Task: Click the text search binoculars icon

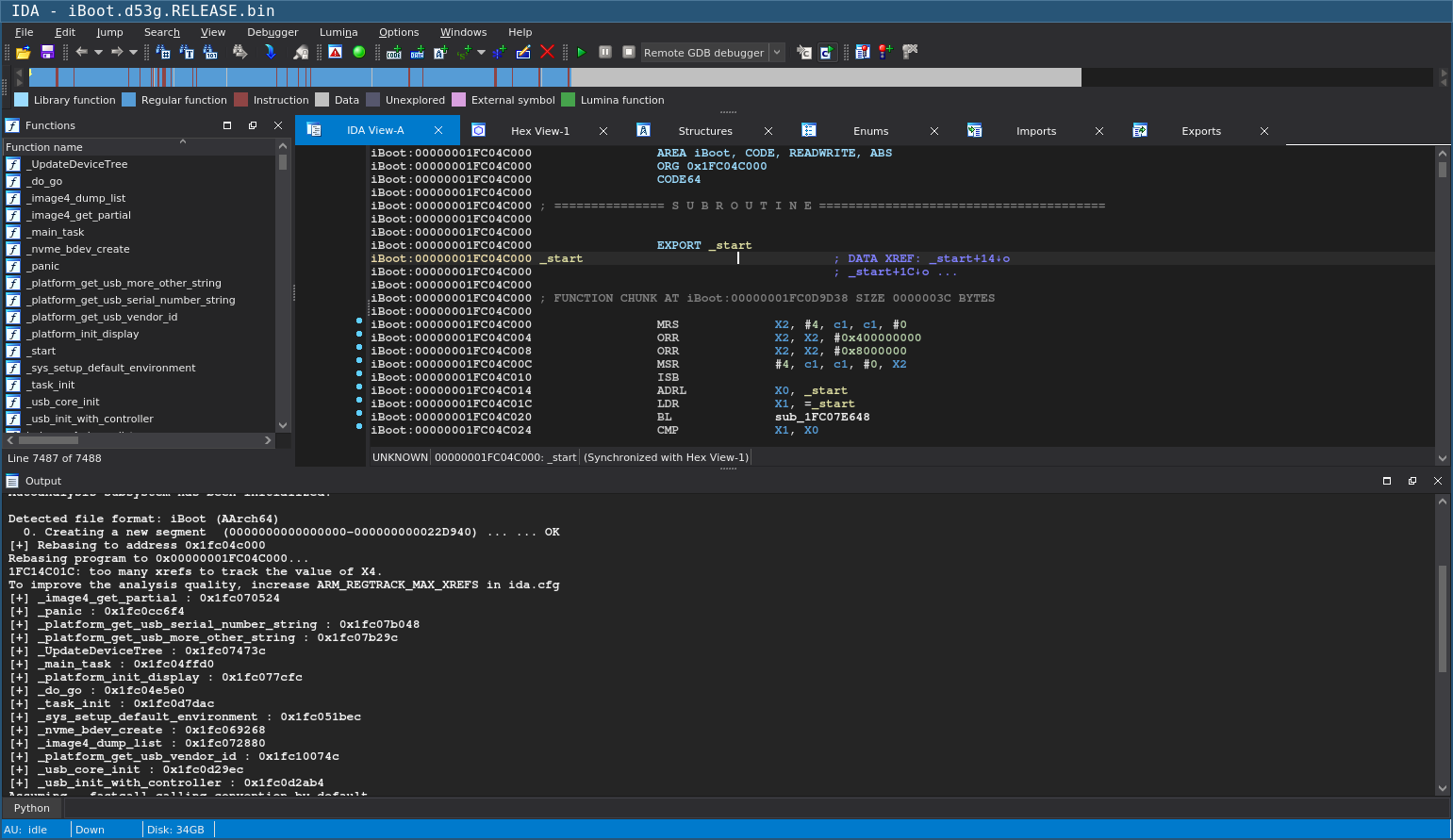Action: click(x=187, y=53)
